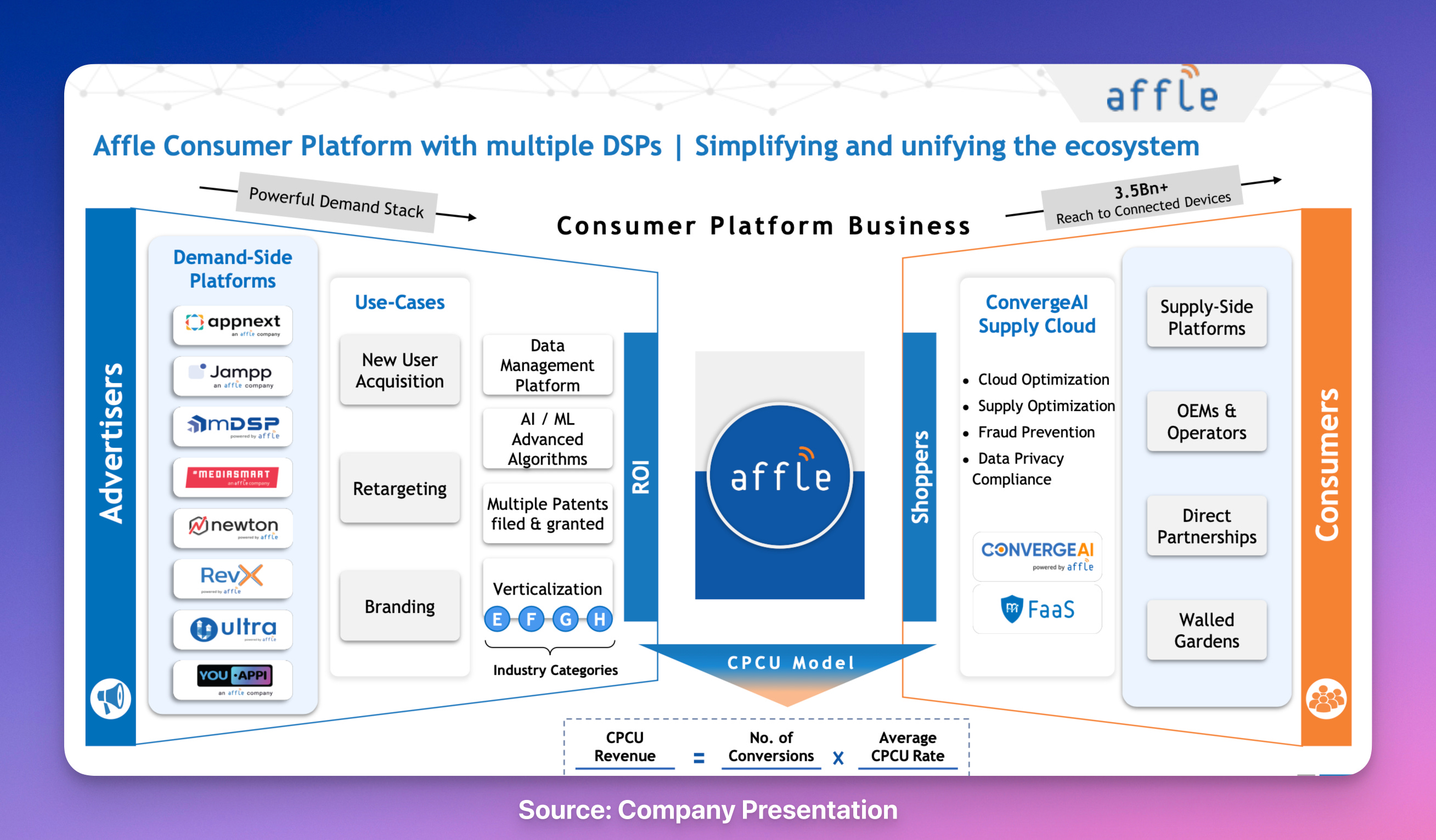The image size is (1436, 840).
Task: Click the Branding use-case box
Action: pos(399,606)
